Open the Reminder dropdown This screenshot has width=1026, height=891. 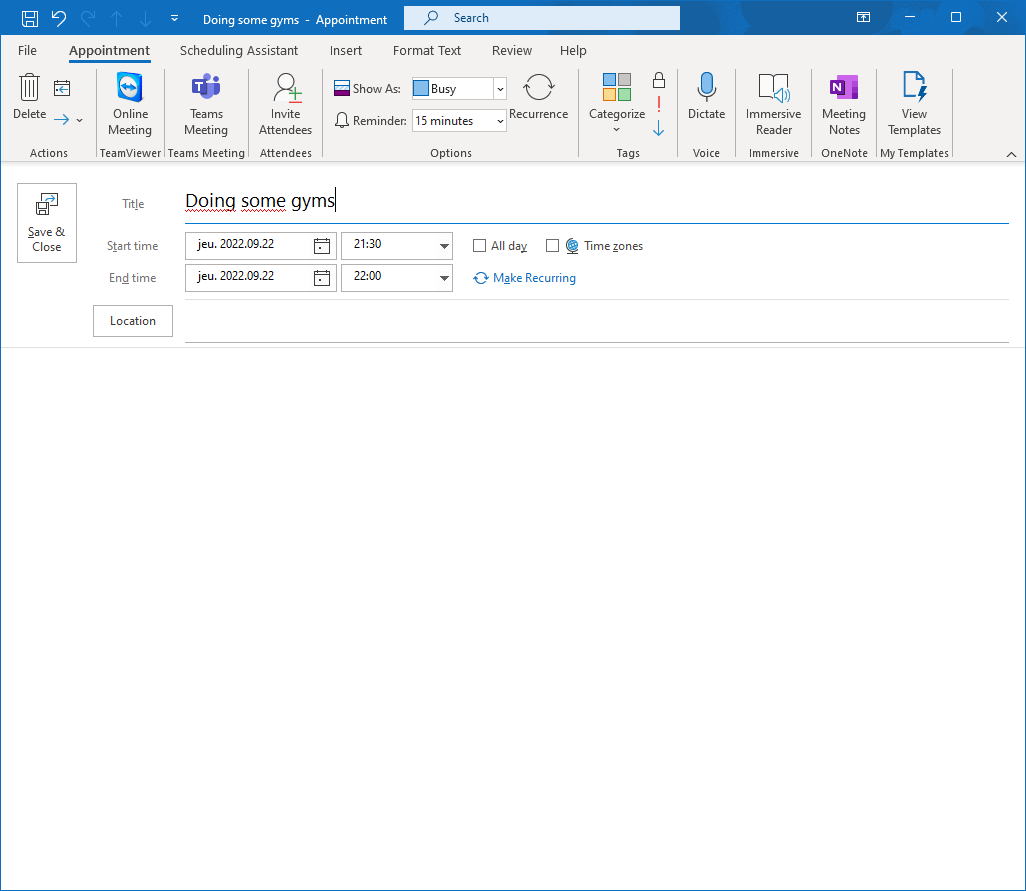pyautogui.click(x=499, y=120)
